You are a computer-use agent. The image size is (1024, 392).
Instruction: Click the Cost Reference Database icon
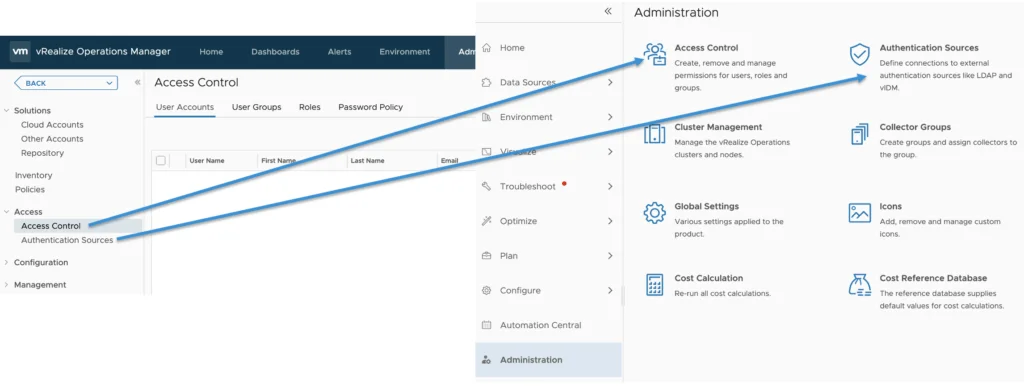(x=859, y=285)
